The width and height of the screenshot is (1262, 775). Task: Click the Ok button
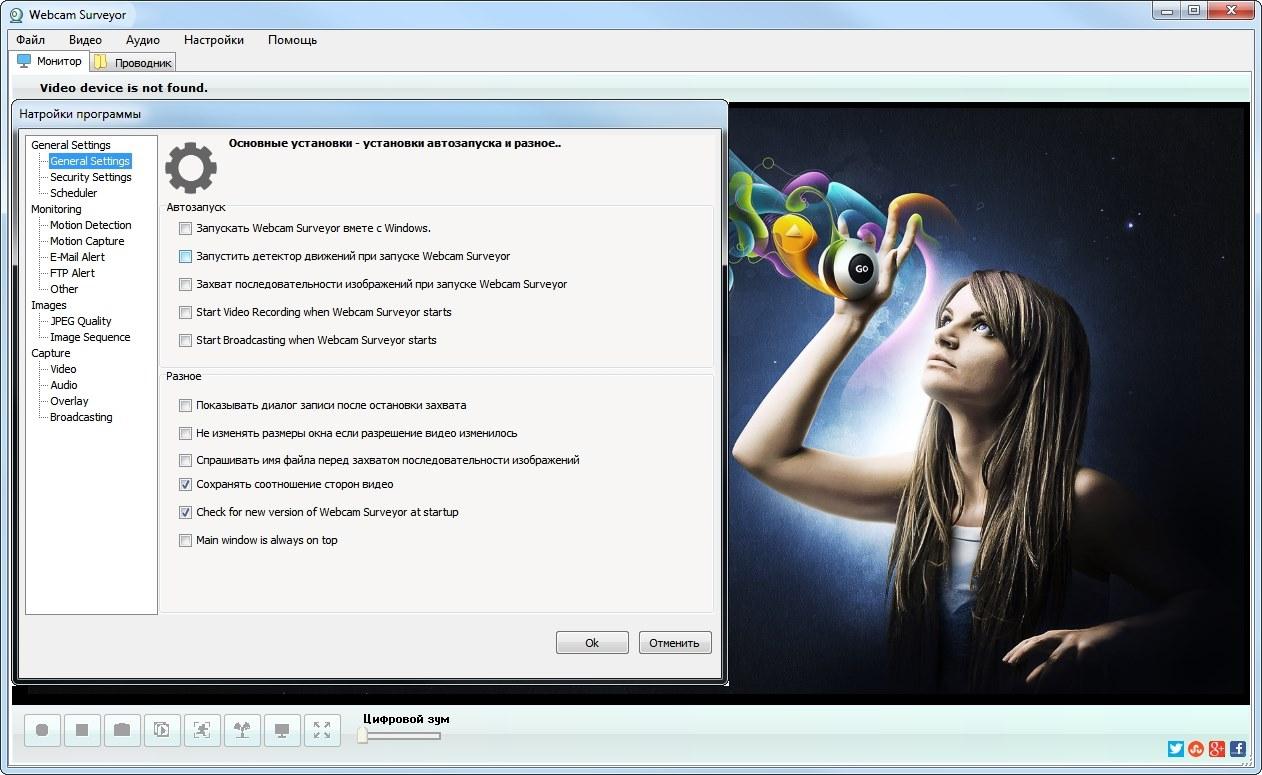[592, 643]
